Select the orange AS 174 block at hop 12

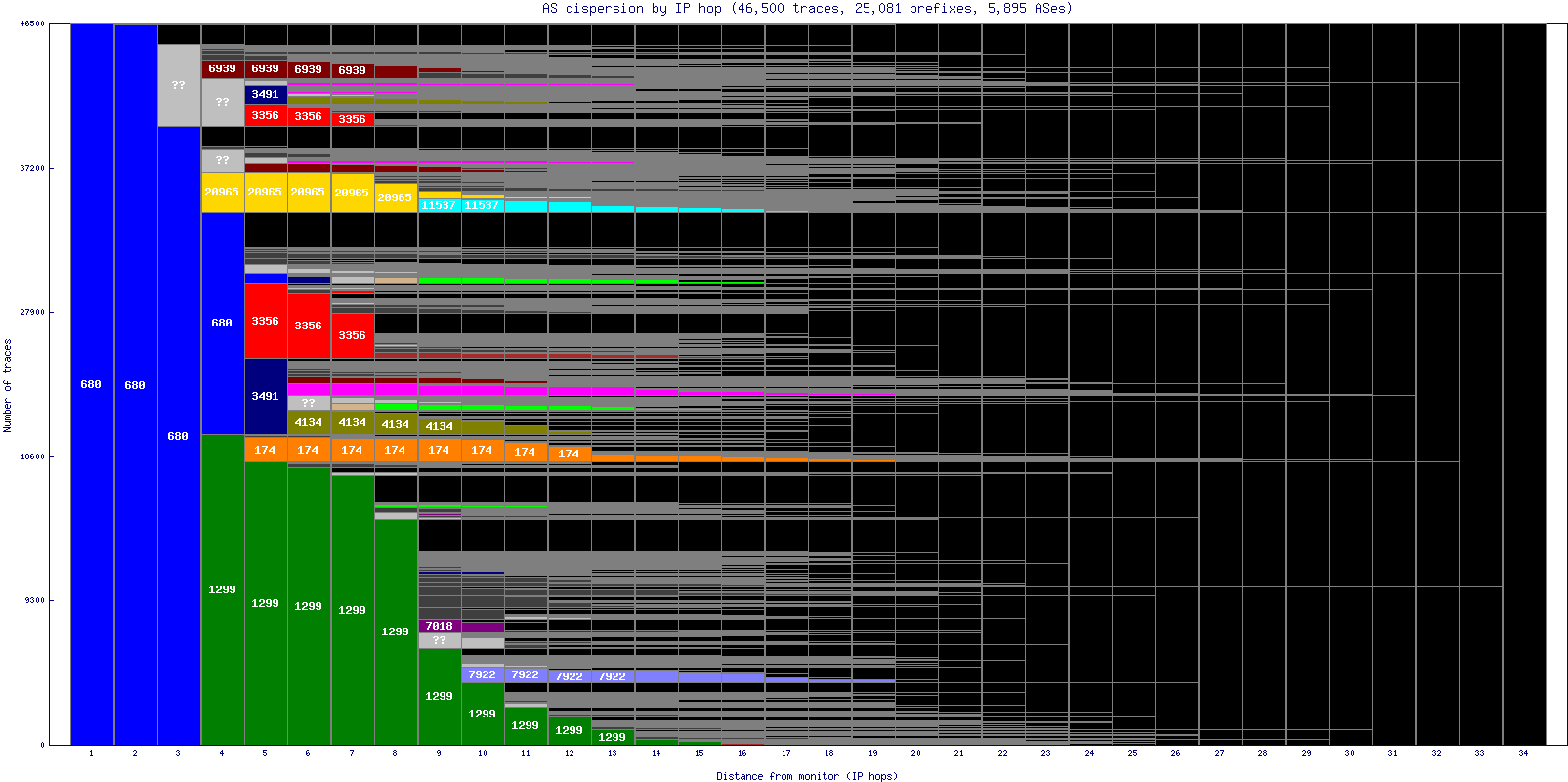[570, 454]
